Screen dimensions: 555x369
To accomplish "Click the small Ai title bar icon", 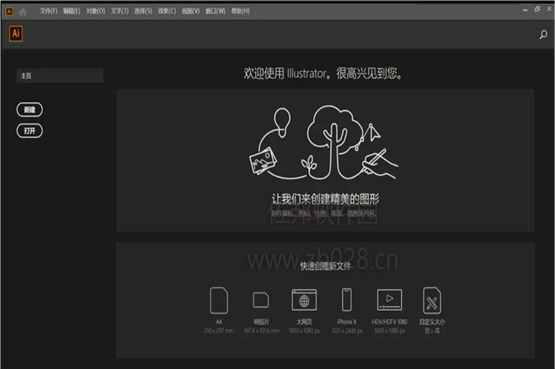I will tap(10, 12).
